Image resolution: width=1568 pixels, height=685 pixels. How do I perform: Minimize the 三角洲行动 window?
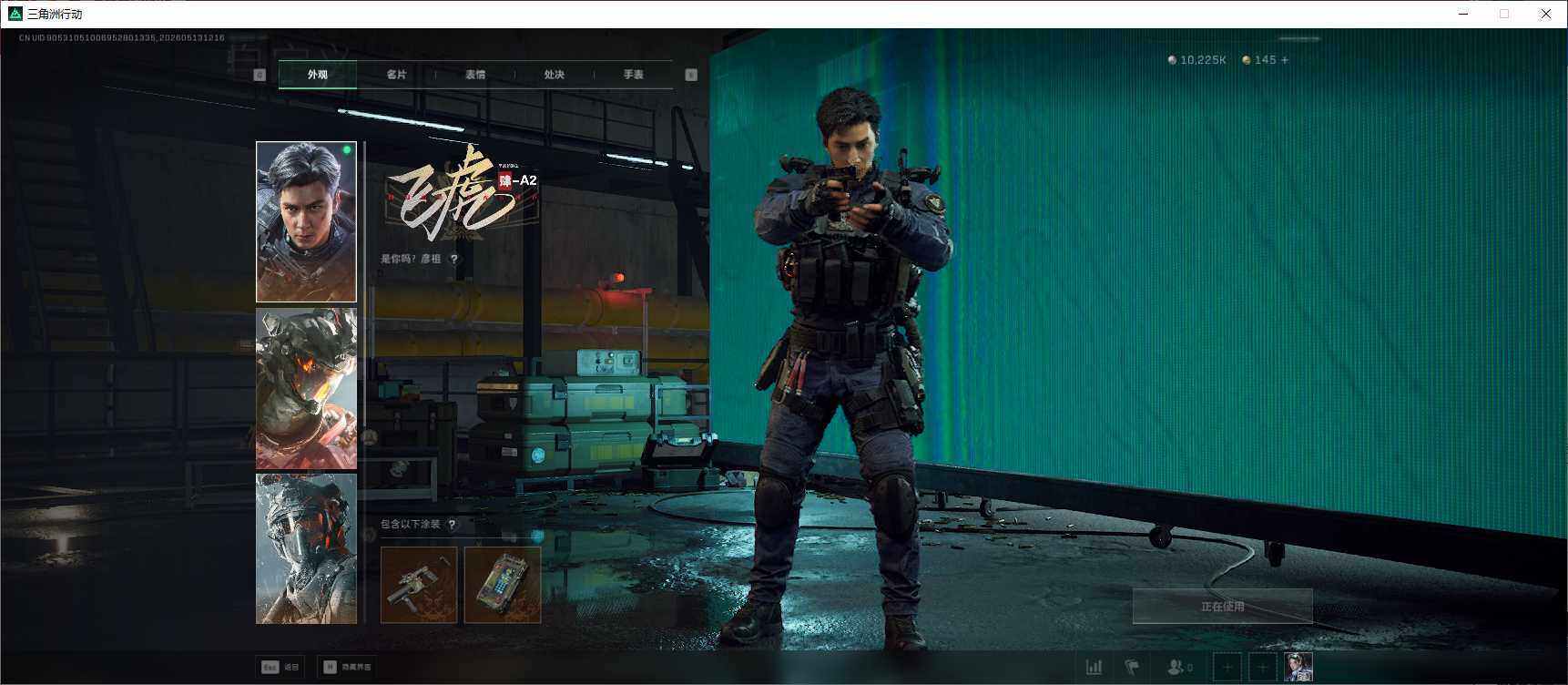1463,14
